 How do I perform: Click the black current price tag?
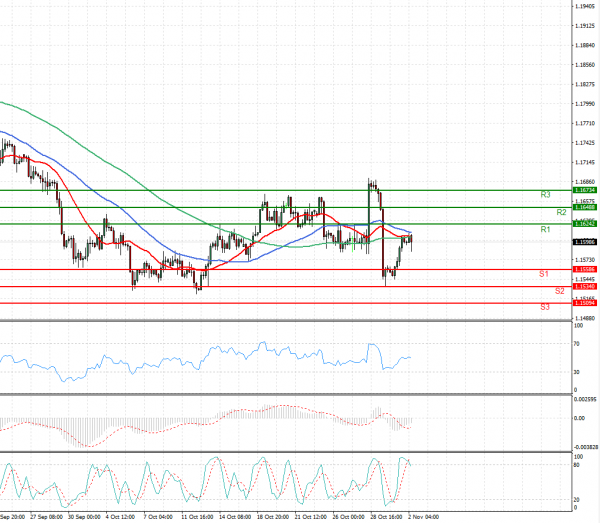click(585, 242)
